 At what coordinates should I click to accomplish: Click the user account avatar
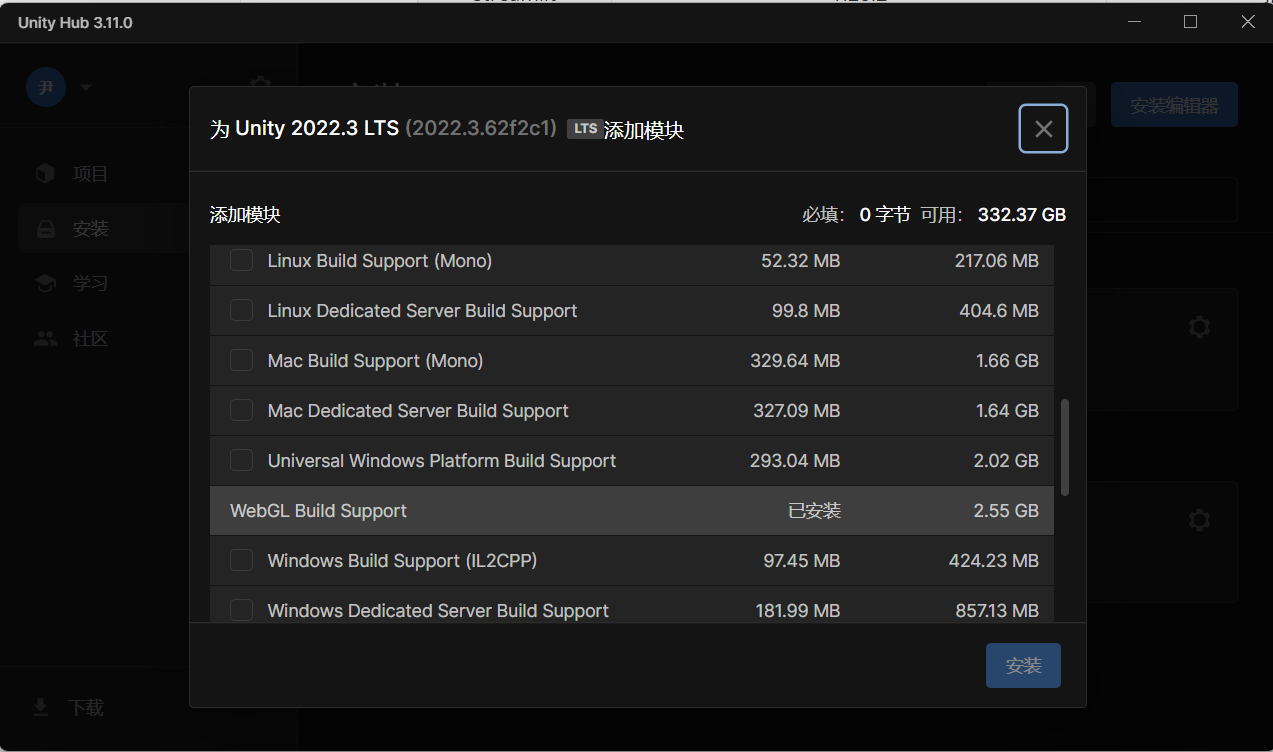(46, 87)
